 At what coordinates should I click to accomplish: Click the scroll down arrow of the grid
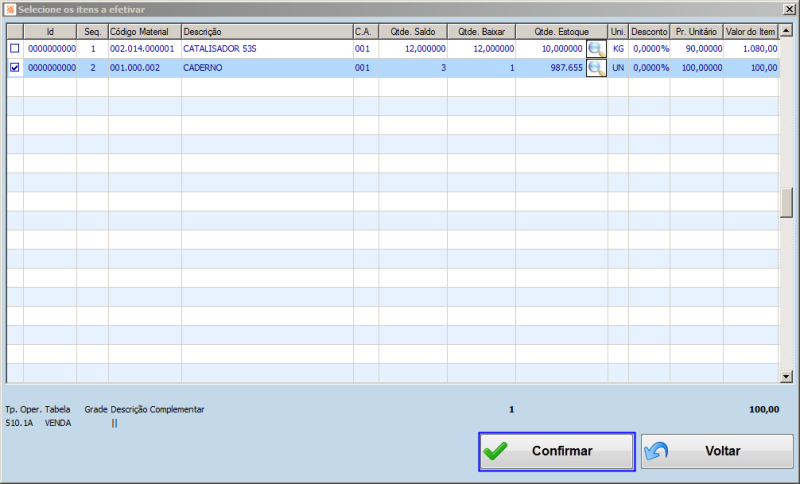click(786, 377)
